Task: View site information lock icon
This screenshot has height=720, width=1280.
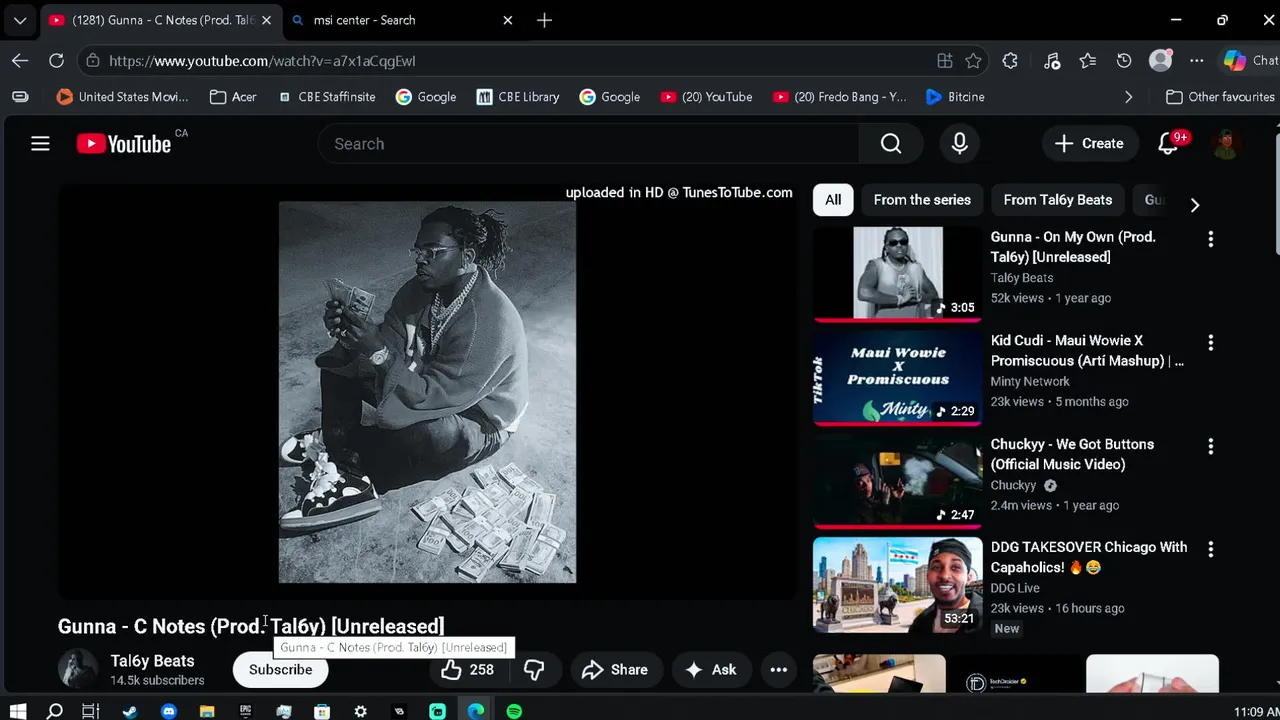Action: [93, 61]
